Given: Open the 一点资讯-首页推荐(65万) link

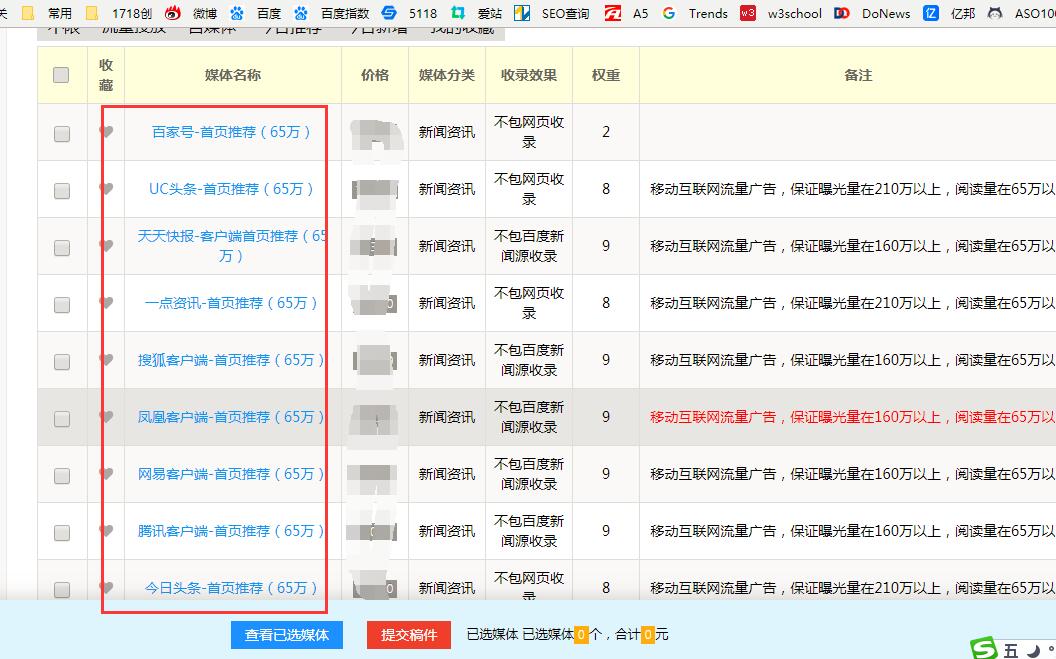Looking at the screenshot, I should (x=232, y=303).
